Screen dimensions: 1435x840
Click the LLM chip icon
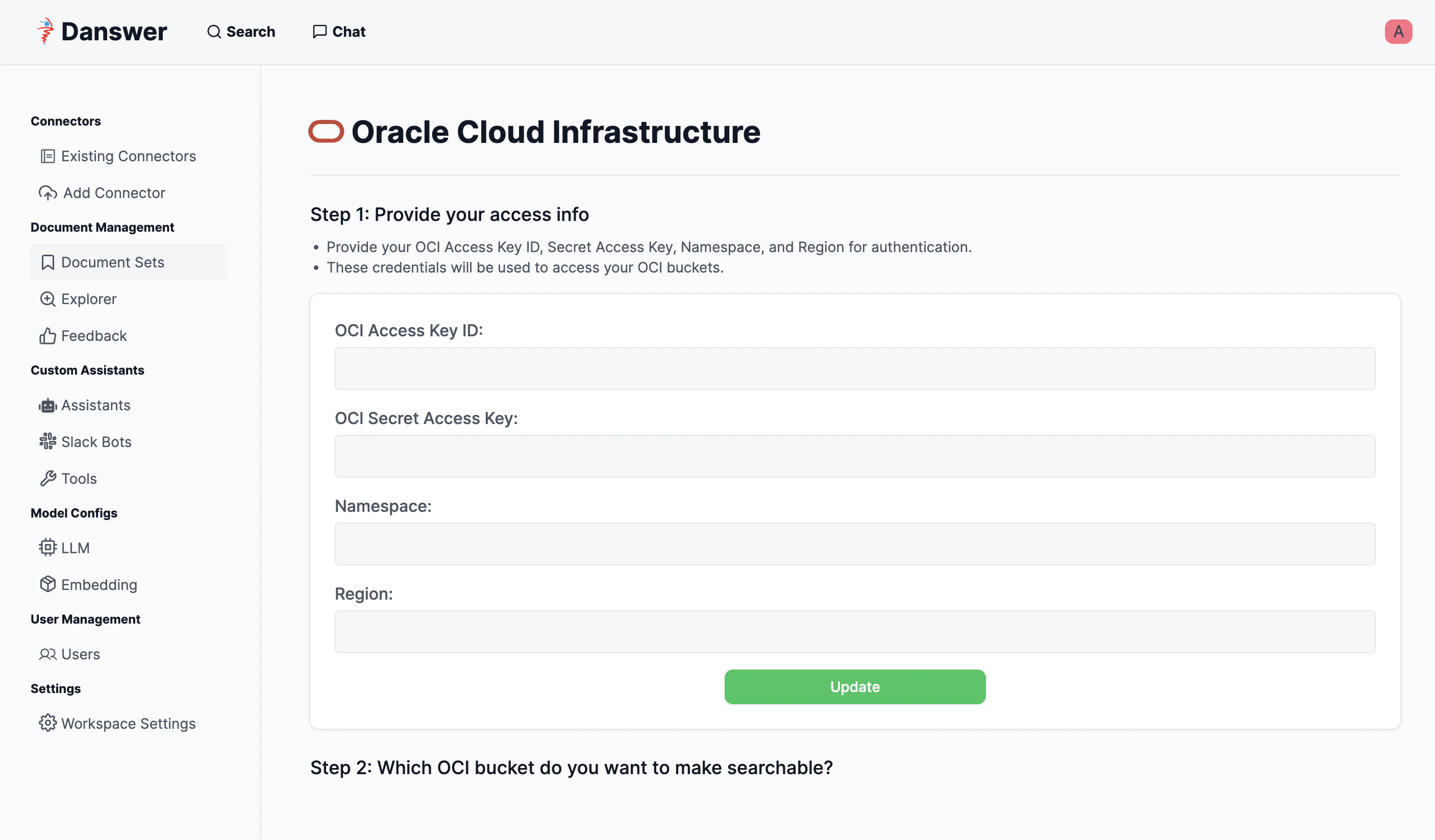48,547
